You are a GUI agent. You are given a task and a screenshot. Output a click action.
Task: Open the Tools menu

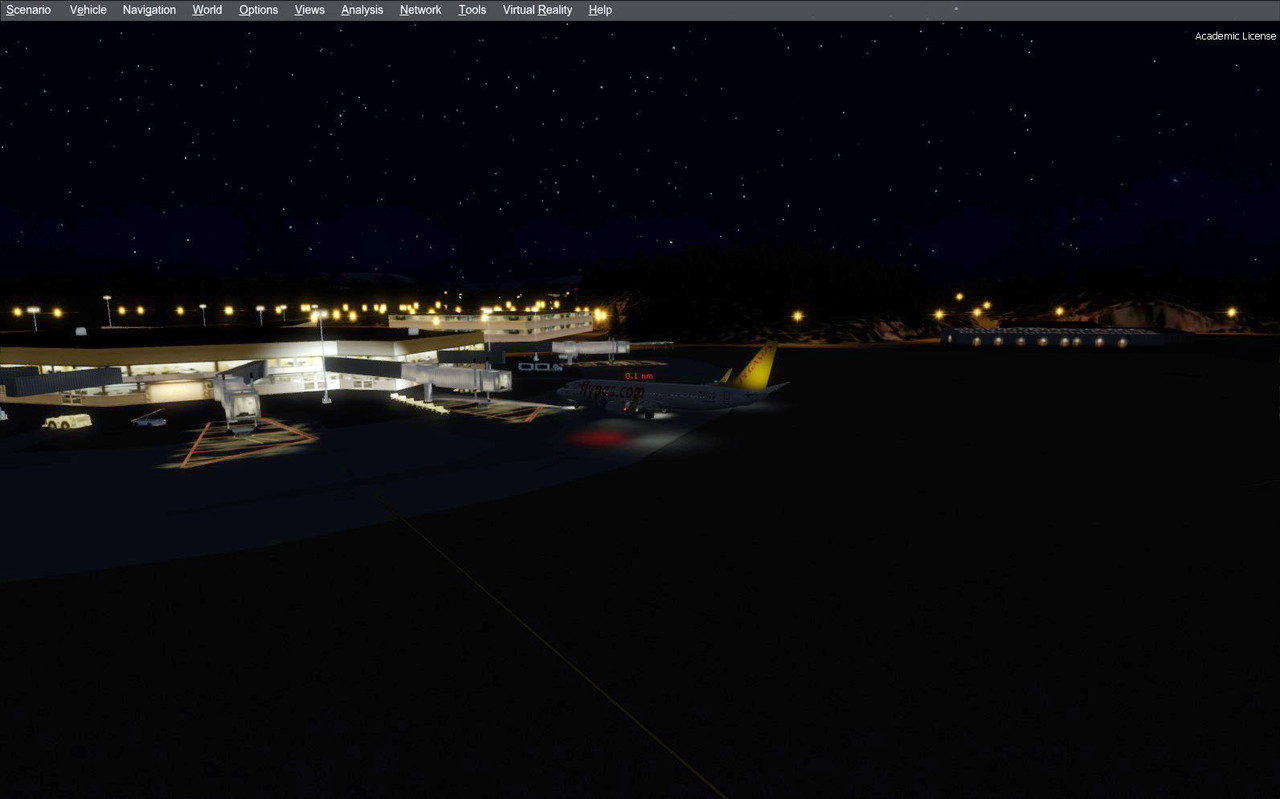tap(472, 10)
